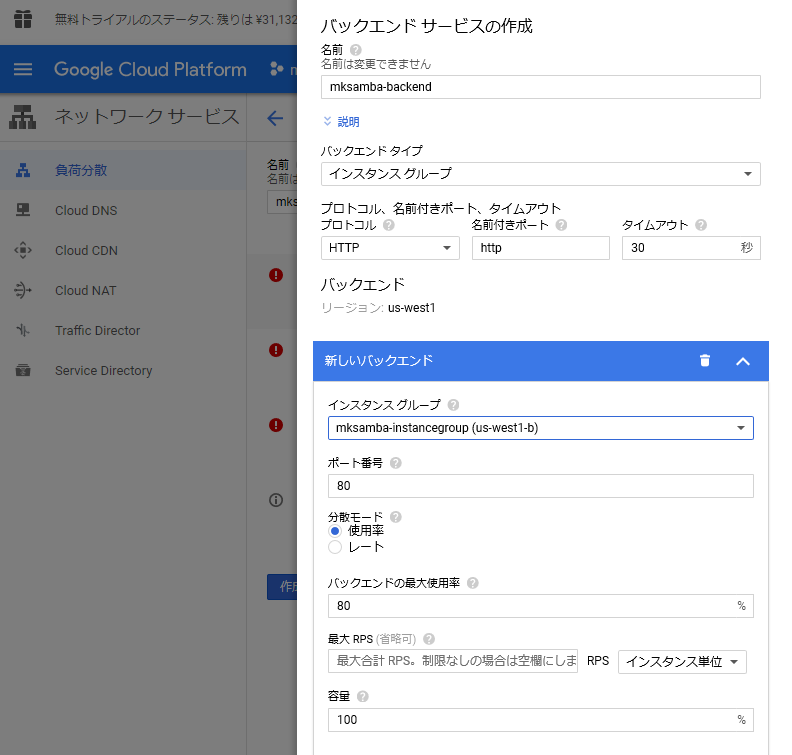
Task: Click the load balancing sidebar icon
Action: pyautogui.click(x=23, y=170)
